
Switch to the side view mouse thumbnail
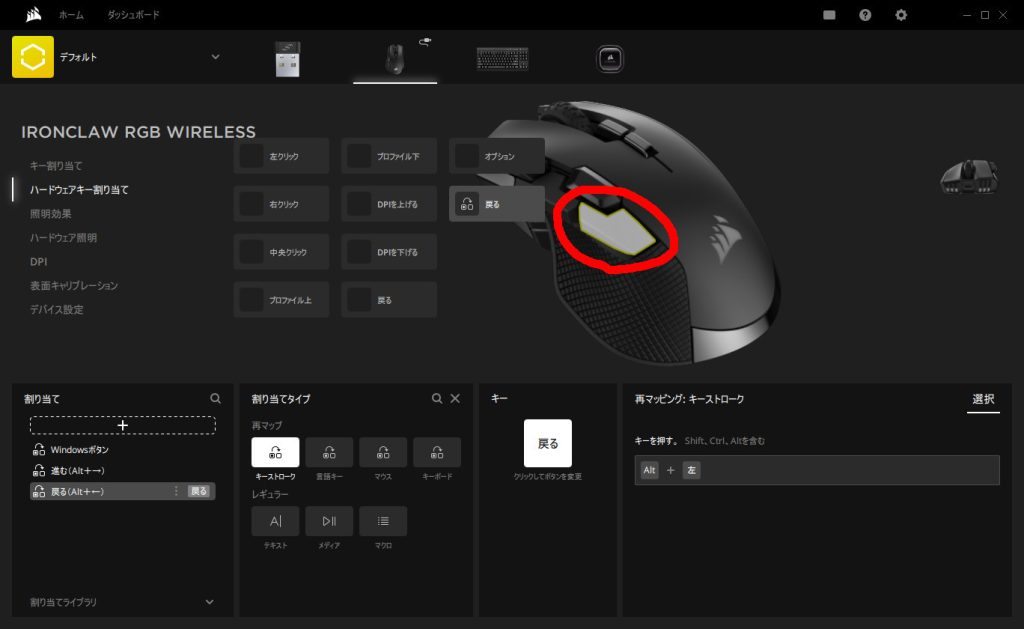(969, 176)
